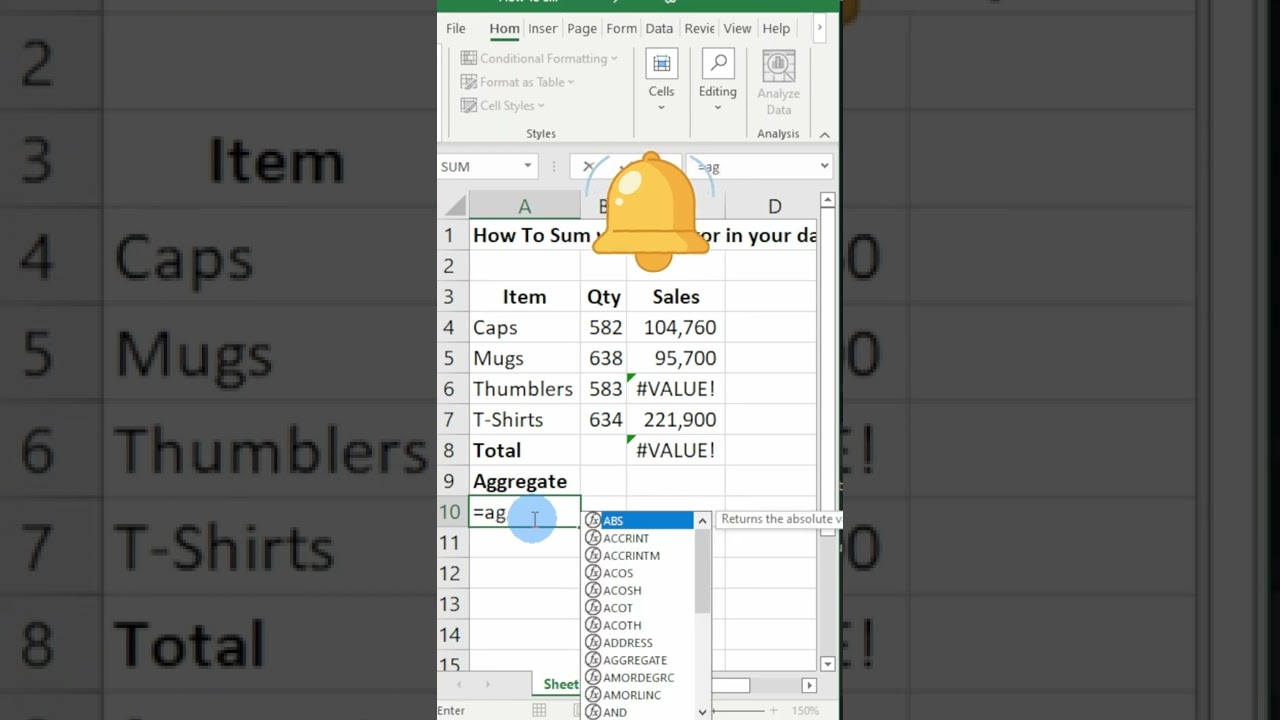
Task: Click the sales value 104,760
Action: tap(676, 327)
